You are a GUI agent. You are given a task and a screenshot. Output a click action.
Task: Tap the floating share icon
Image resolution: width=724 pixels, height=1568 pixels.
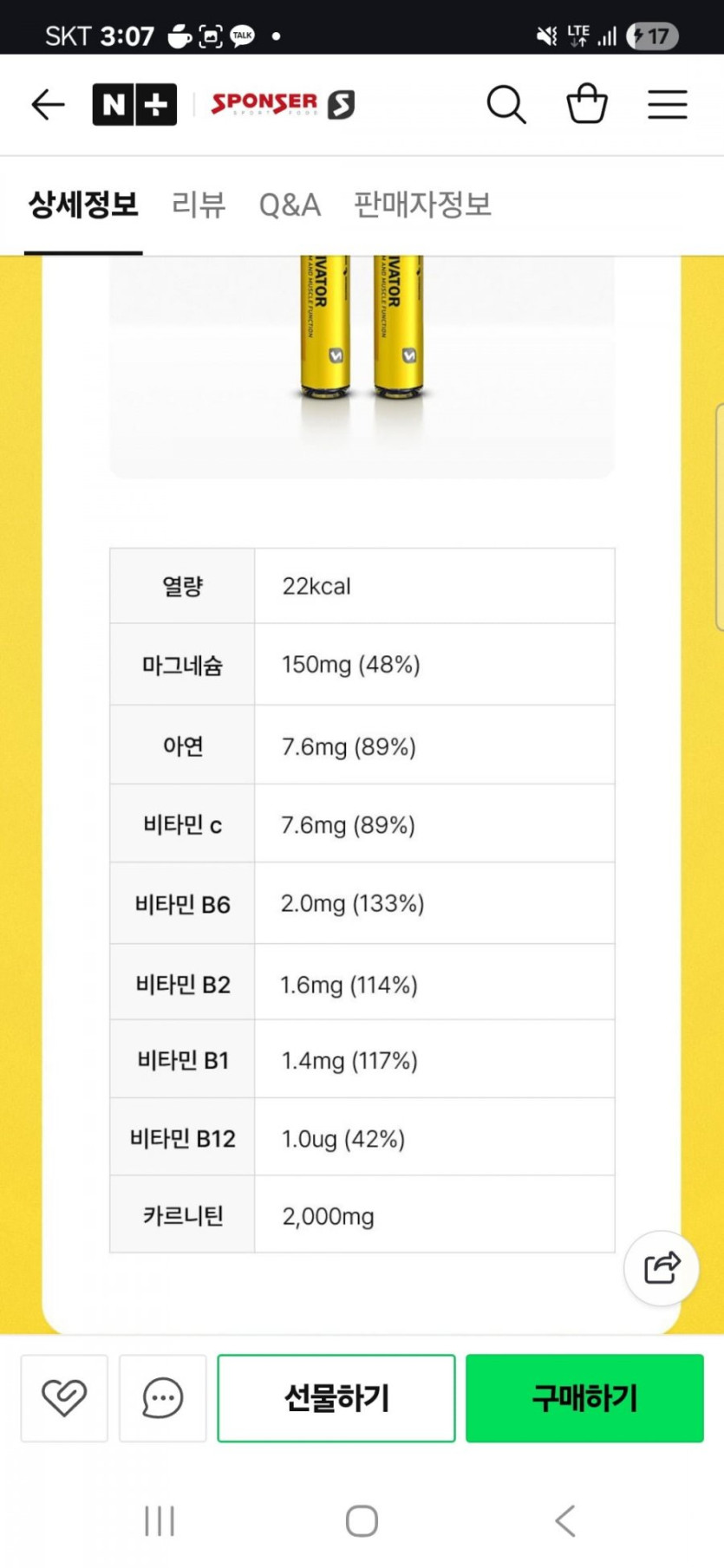pos(662,1268)
